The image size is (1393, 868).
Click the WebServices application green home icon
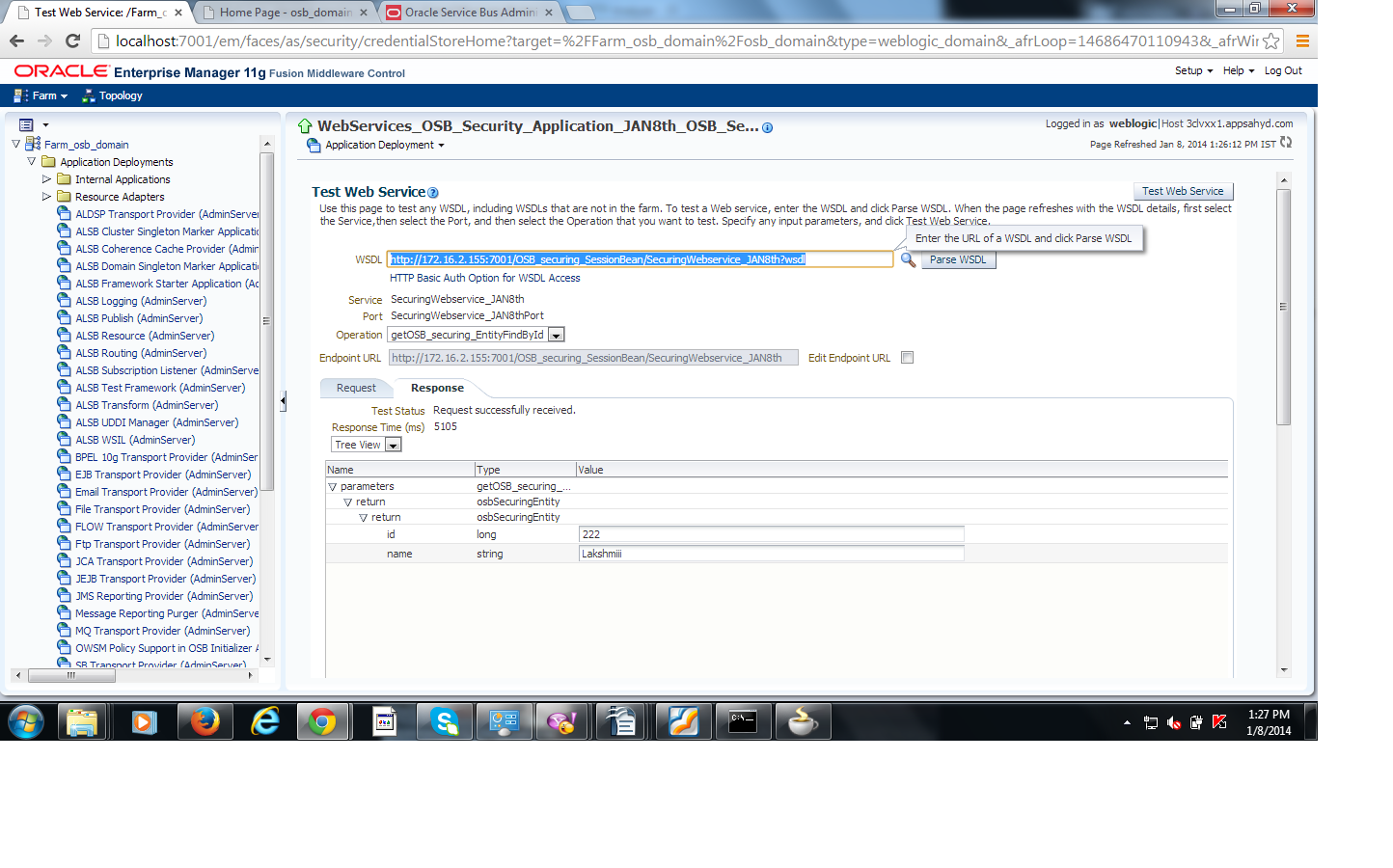point(305,126)
